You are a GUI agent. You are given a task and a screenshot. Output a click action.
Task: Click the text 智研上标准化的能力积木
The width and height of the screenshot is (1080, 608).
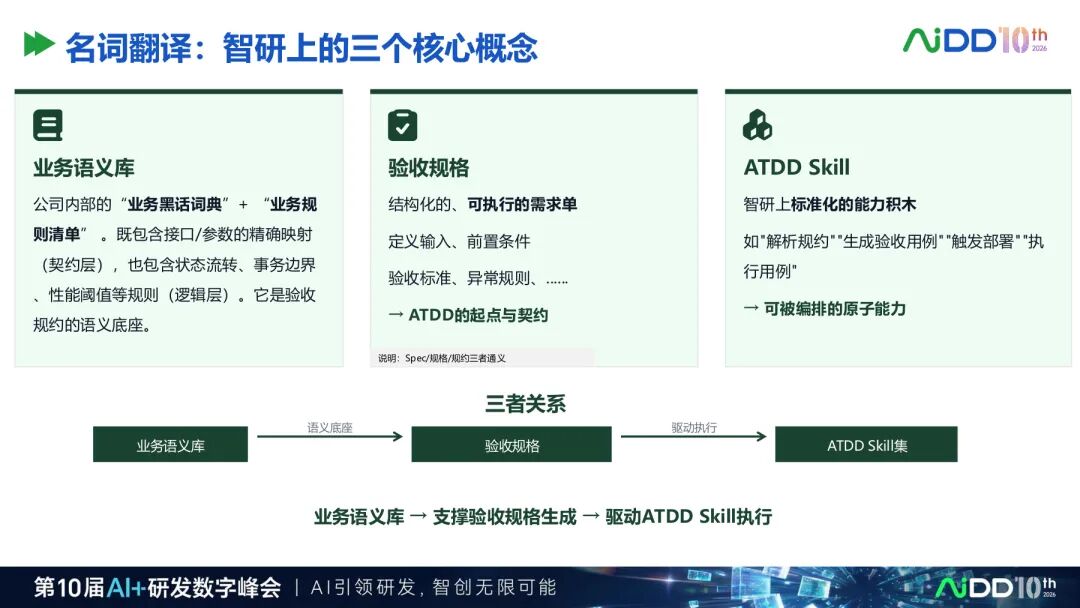[x=829, y=205]
